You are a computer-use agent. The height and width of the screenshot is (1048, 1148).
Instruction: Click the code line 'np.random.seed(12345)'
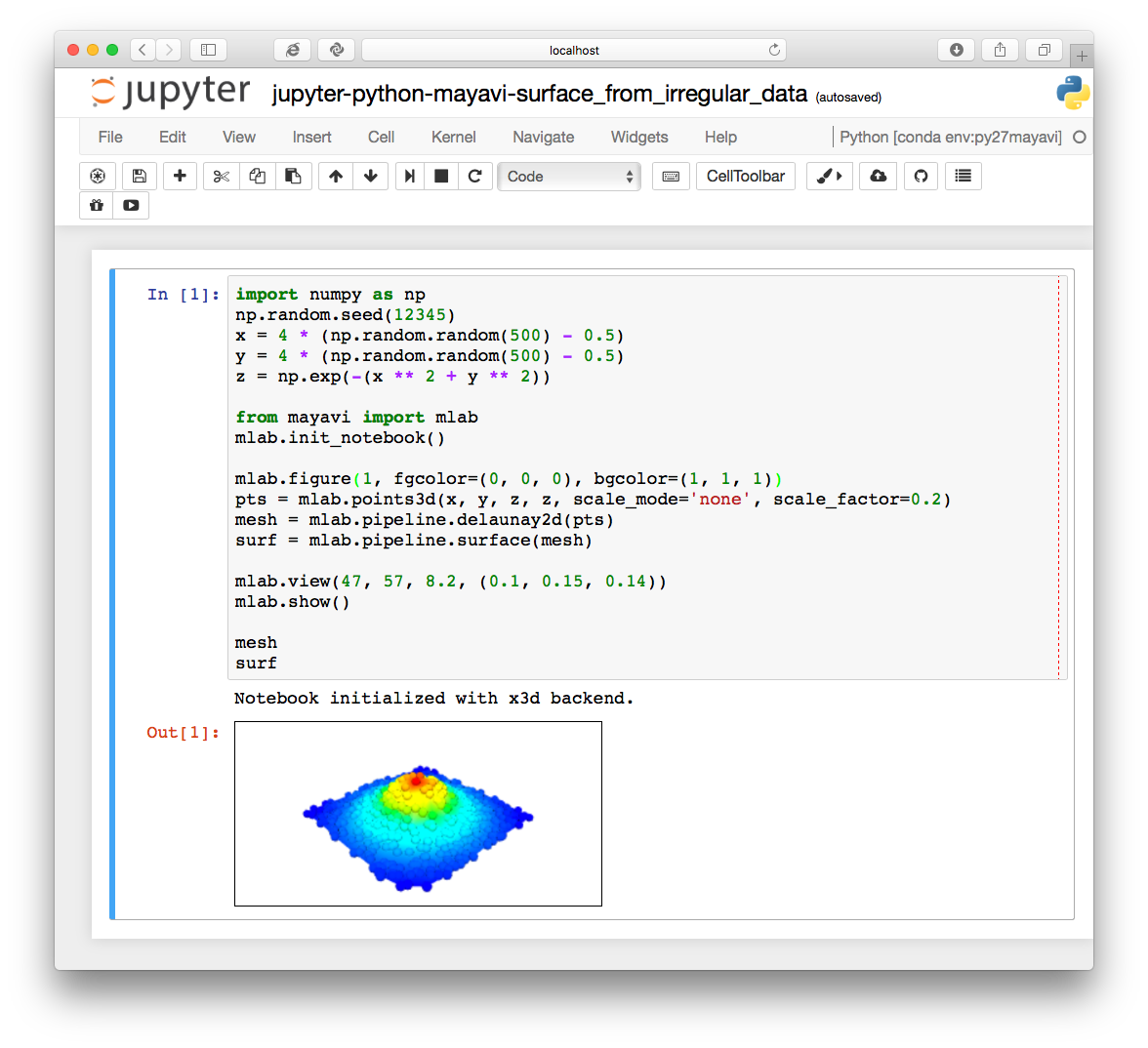345,314
